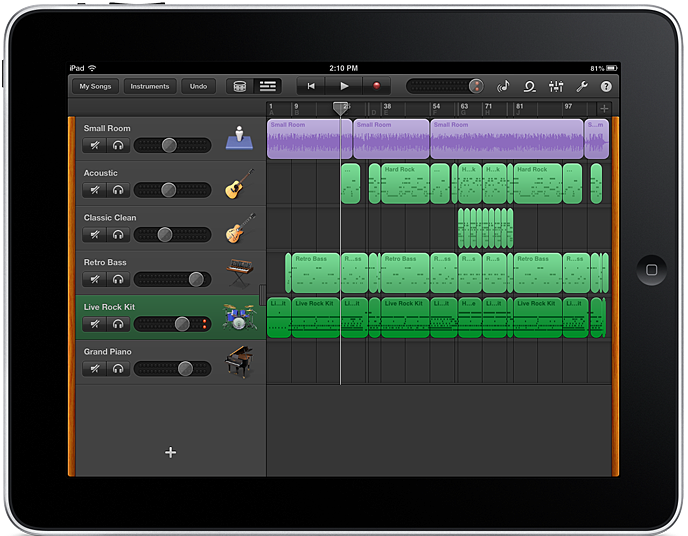The image size is (688, 536).
Task: Mute the Classic Clean track
Action: pos(94,235)
